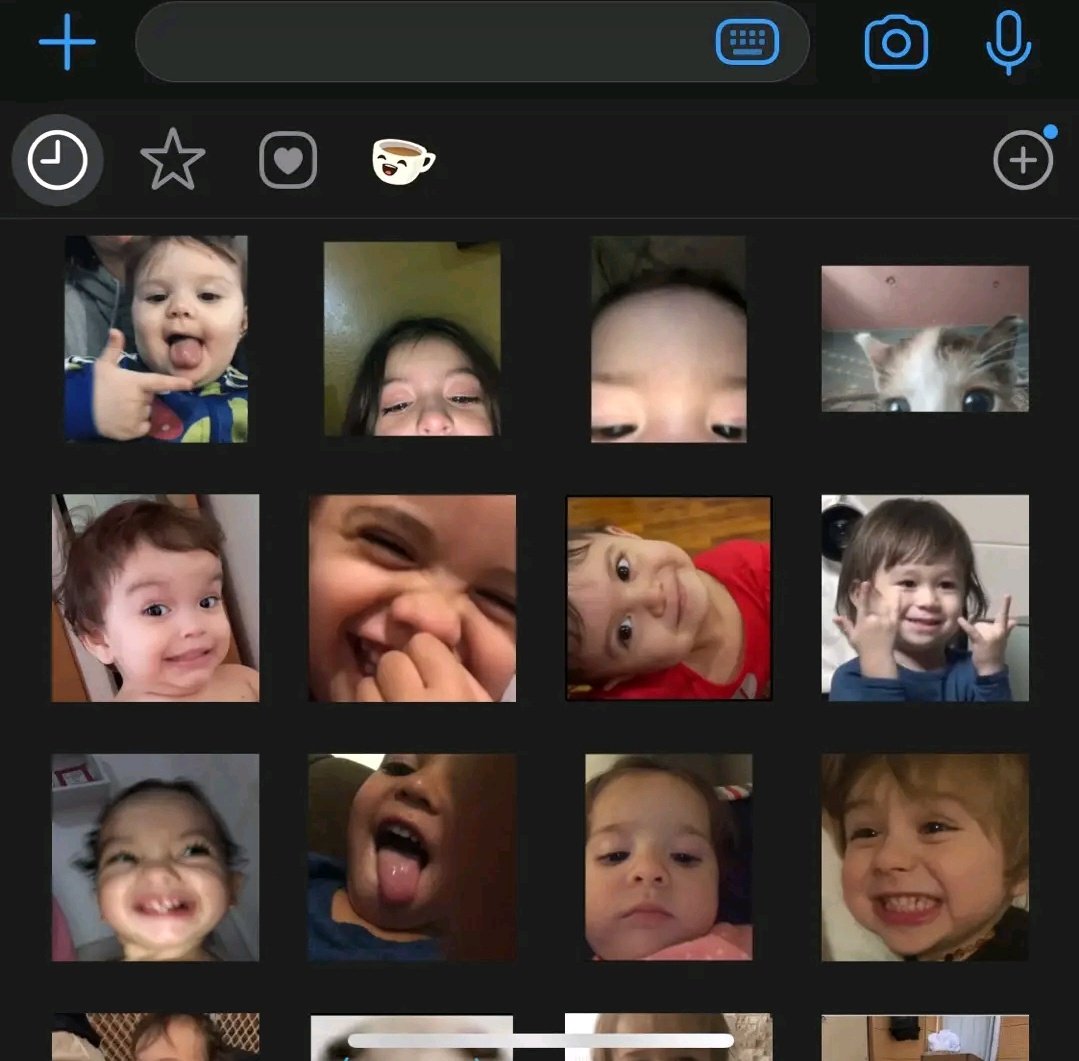Send the peeking cat sticker

(x=925, y=339)
